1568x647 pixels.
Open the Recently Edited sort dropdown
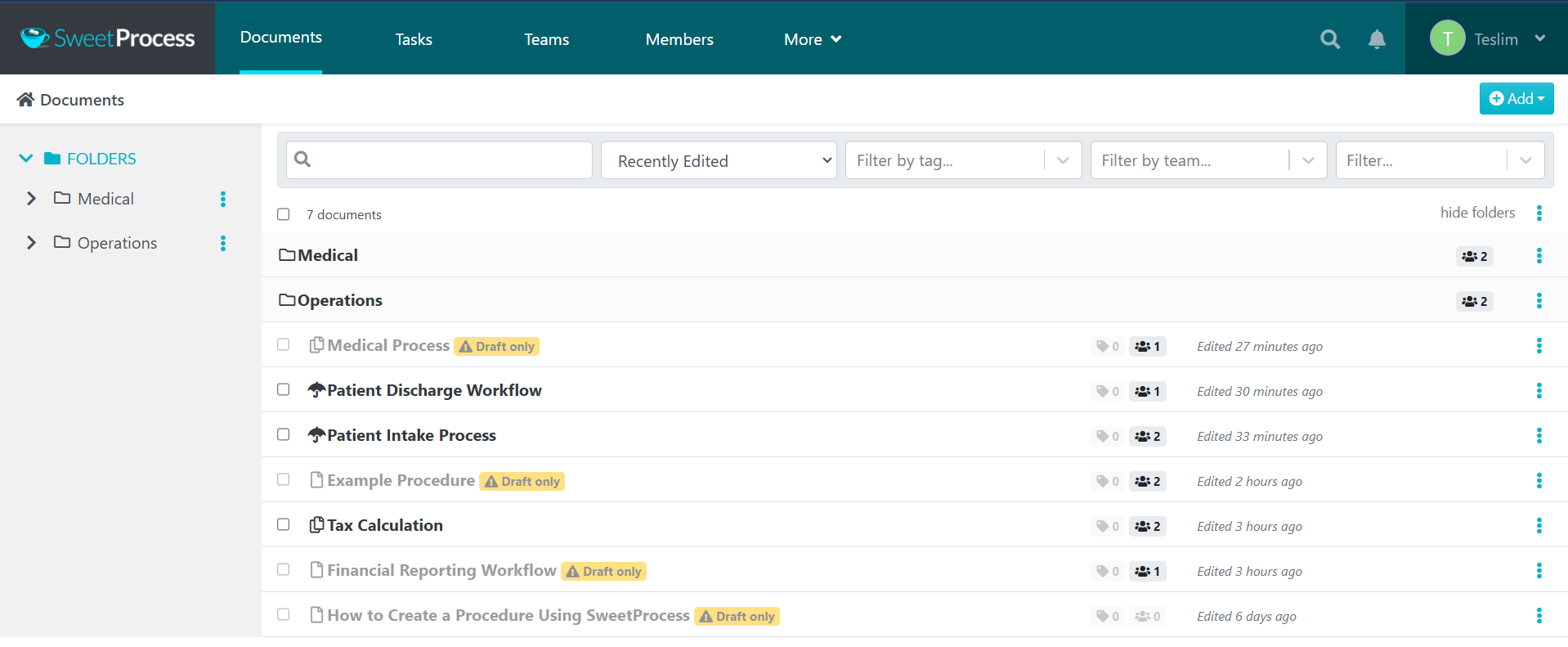pos(718,160)
